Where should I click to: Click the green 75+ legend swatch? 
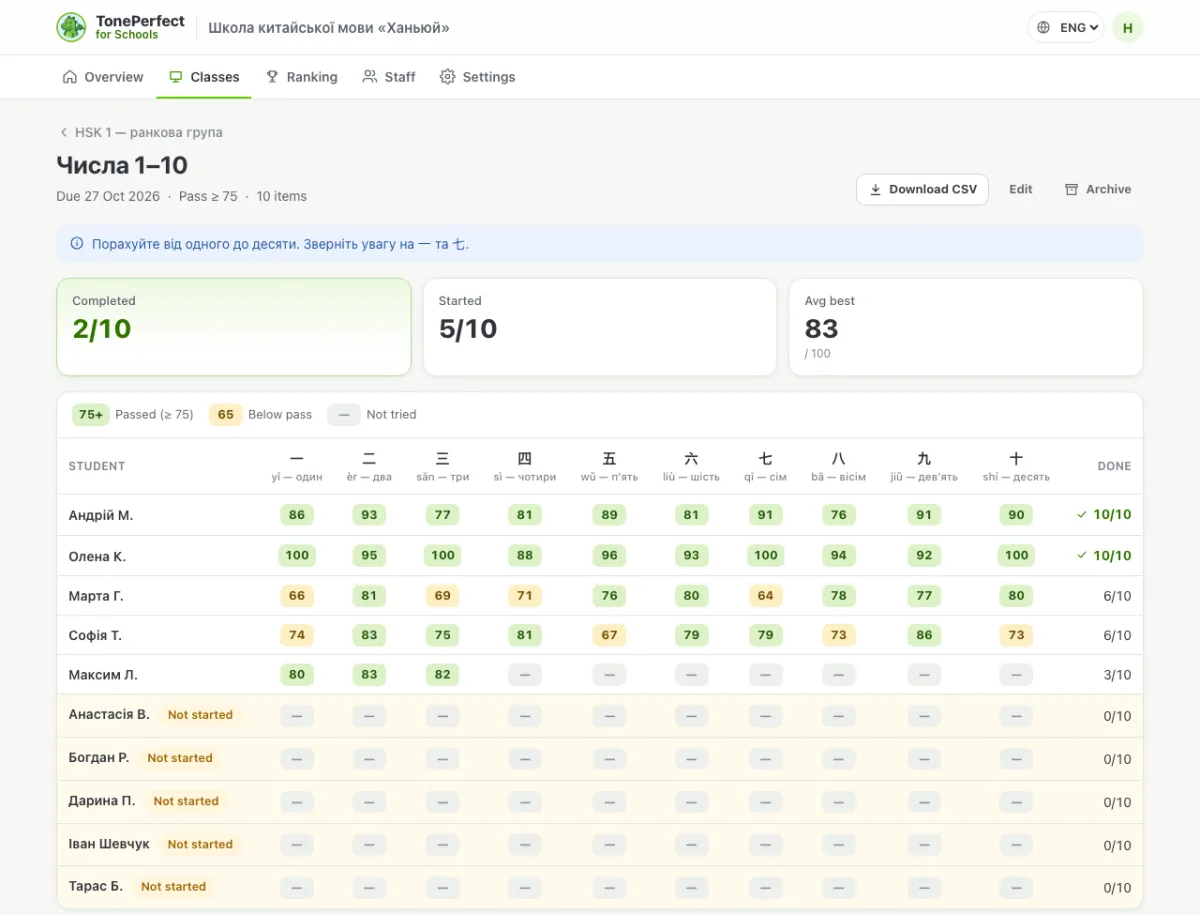point(91,415)
